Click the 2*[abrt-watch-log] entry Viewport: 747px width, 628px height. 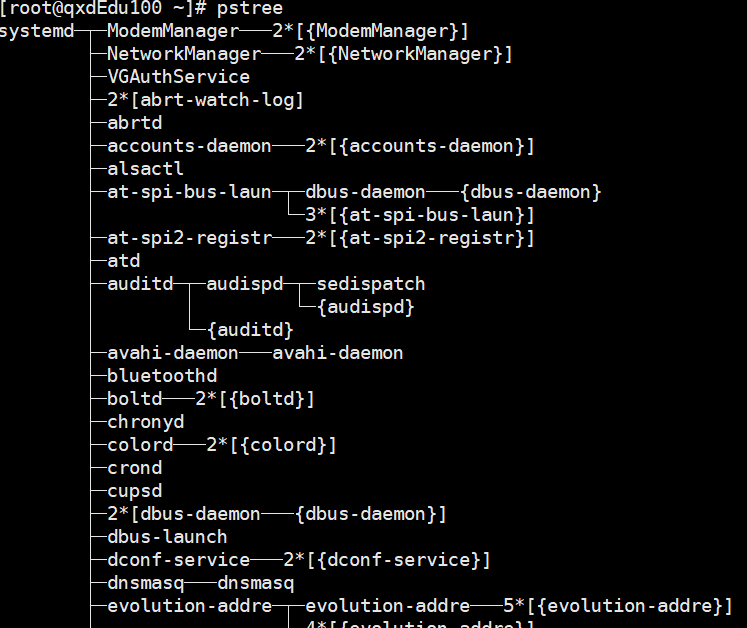coord(205,100)
